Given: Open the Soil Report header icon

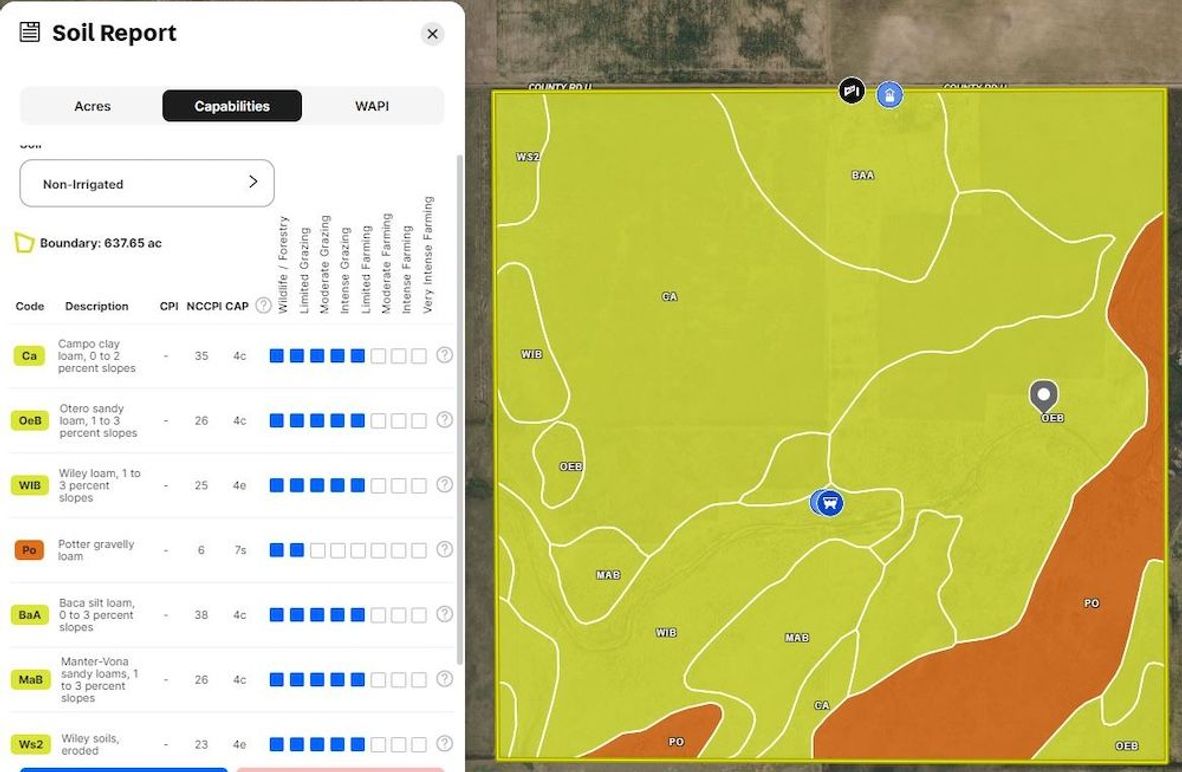Looking at the screenshot, I should click(x=28, y=31).
